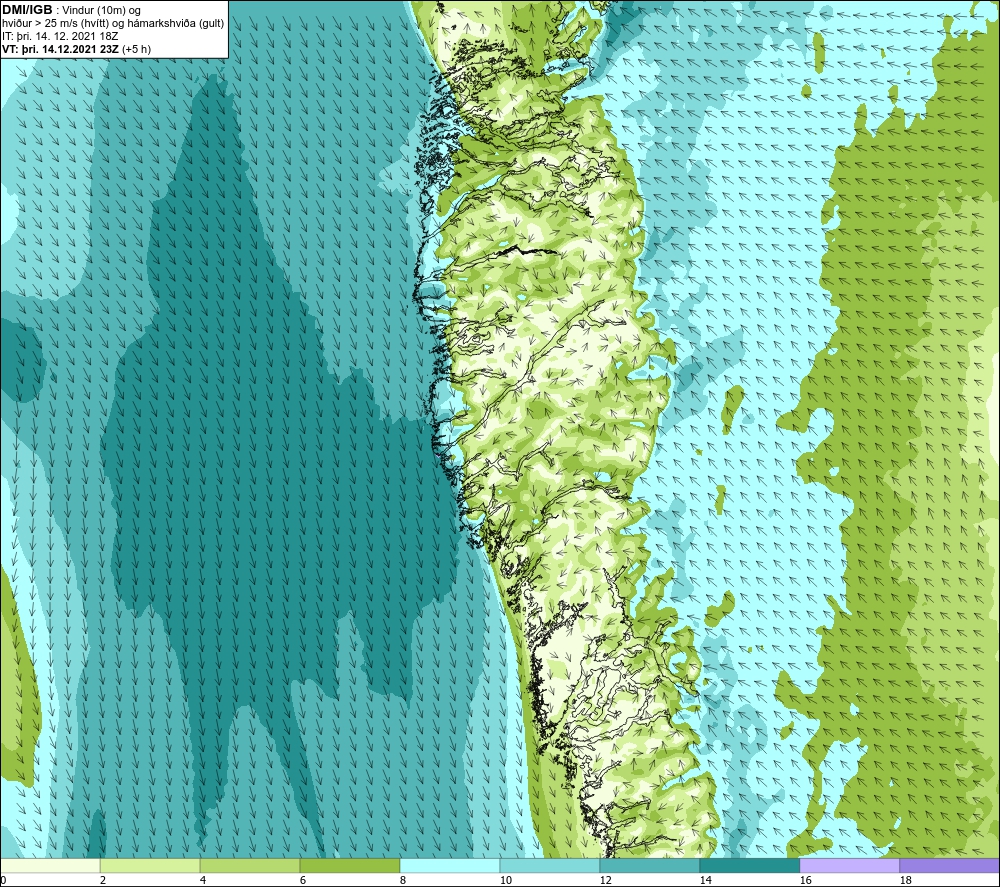Click the 16–18 m/s lavender legend swatch
1000x887 pixels.
tap(849, 866)
